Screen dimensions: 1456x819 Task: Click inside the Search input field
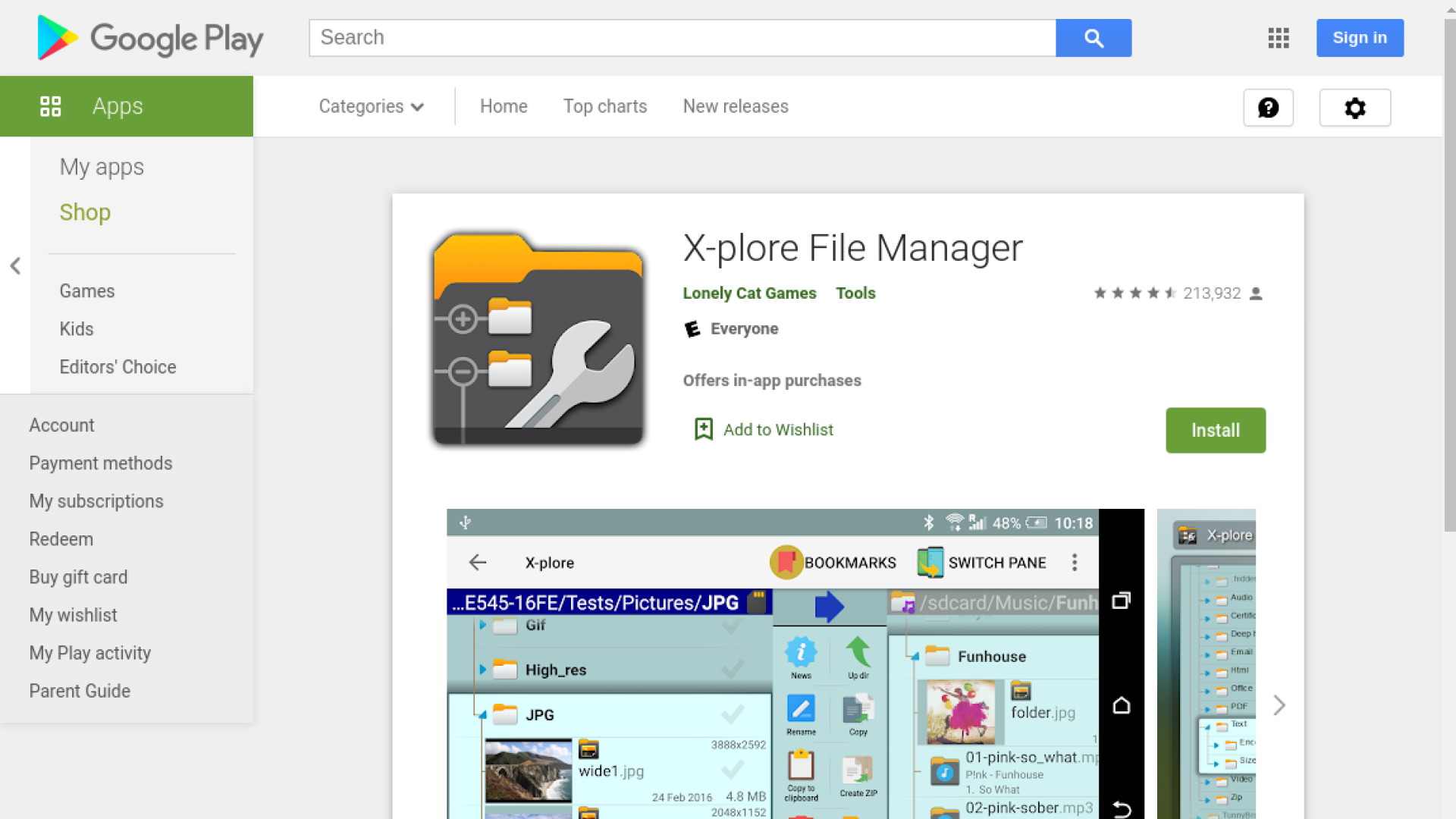point(681,37)
